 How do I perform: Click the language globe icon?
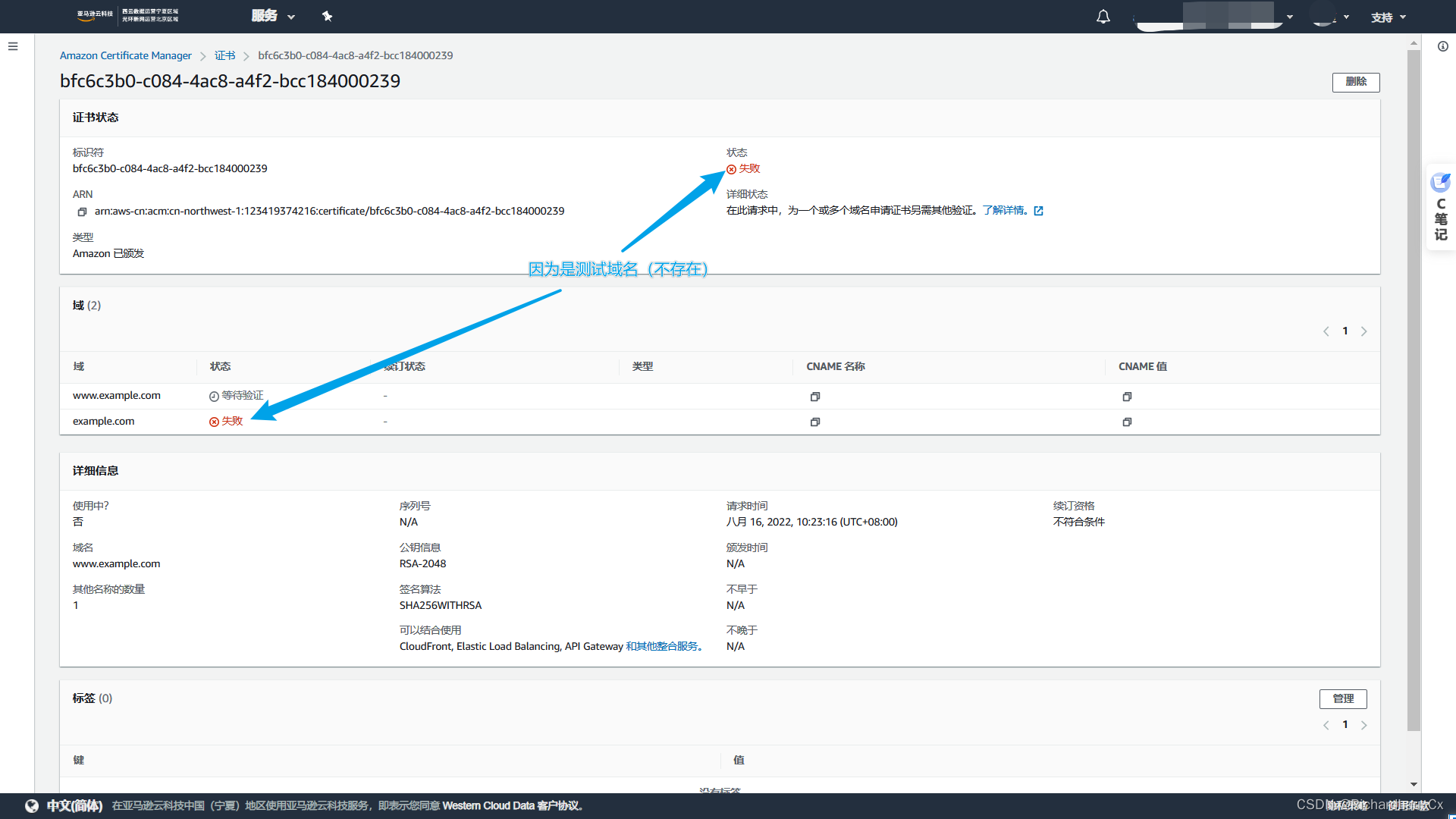pyautogui.click(x=32, y=806)
